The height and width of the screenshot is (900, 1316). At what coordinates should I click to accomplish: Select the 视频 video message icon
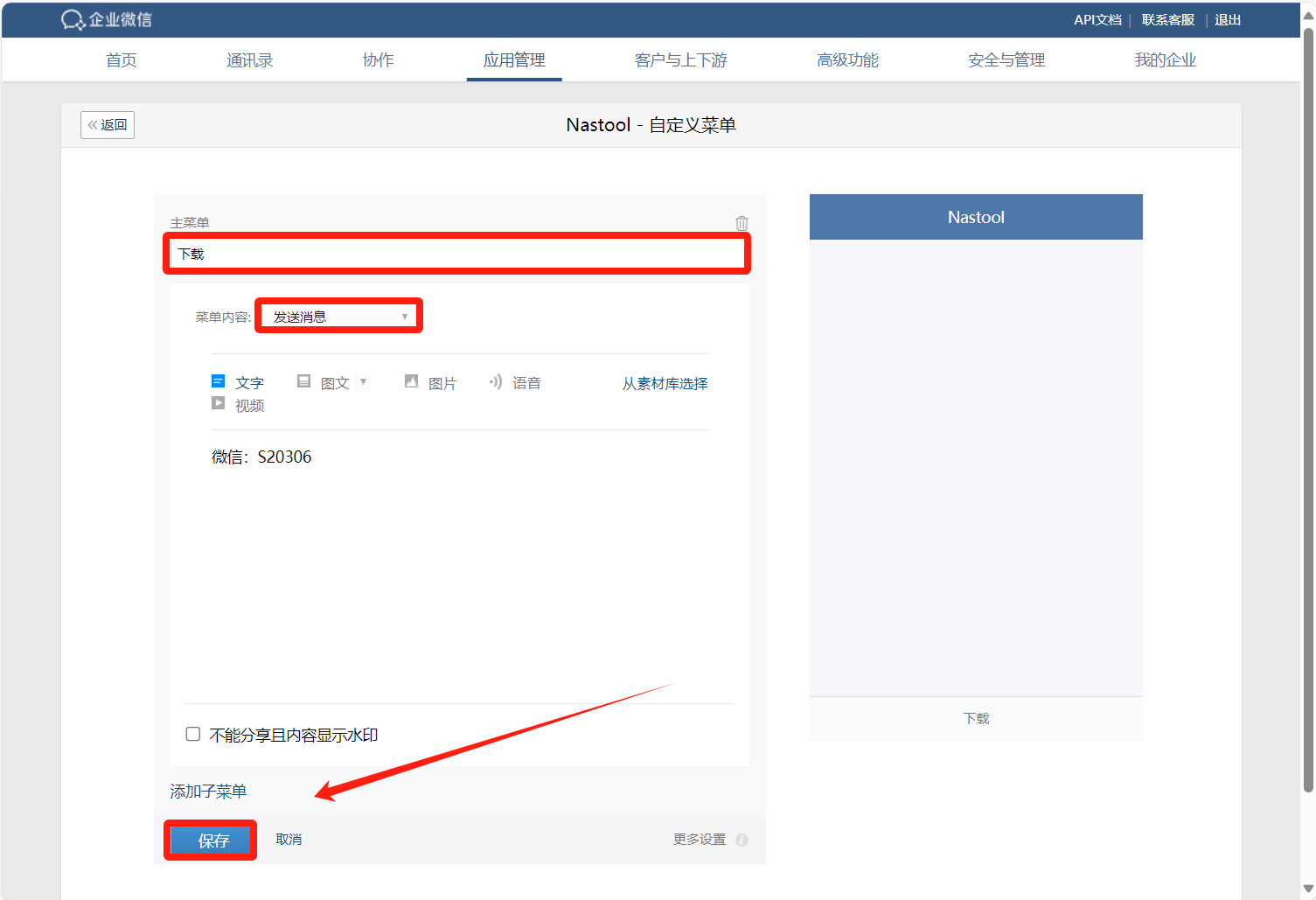[219, 404]
